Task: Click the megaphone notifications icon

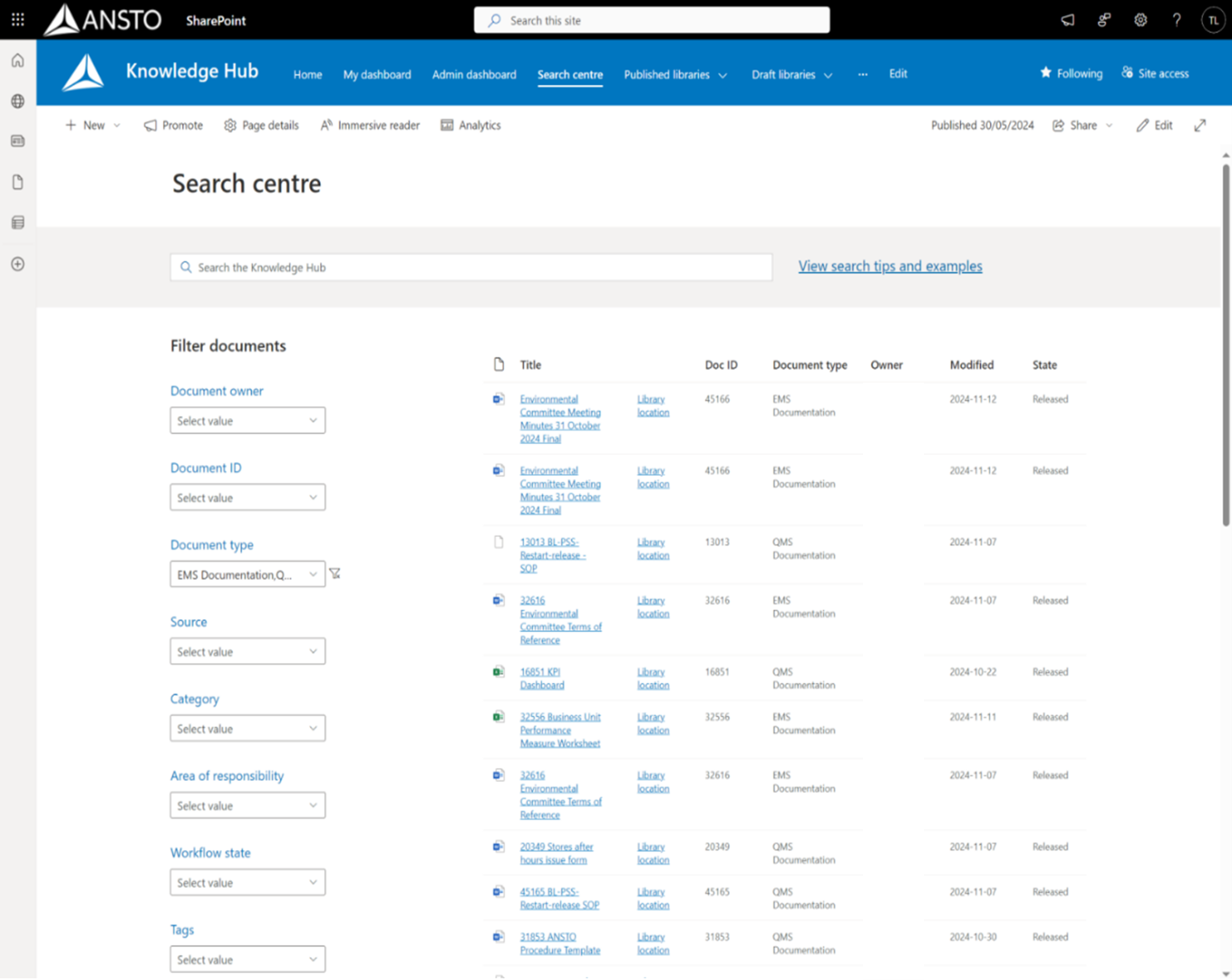Action: pos(1068,20)
